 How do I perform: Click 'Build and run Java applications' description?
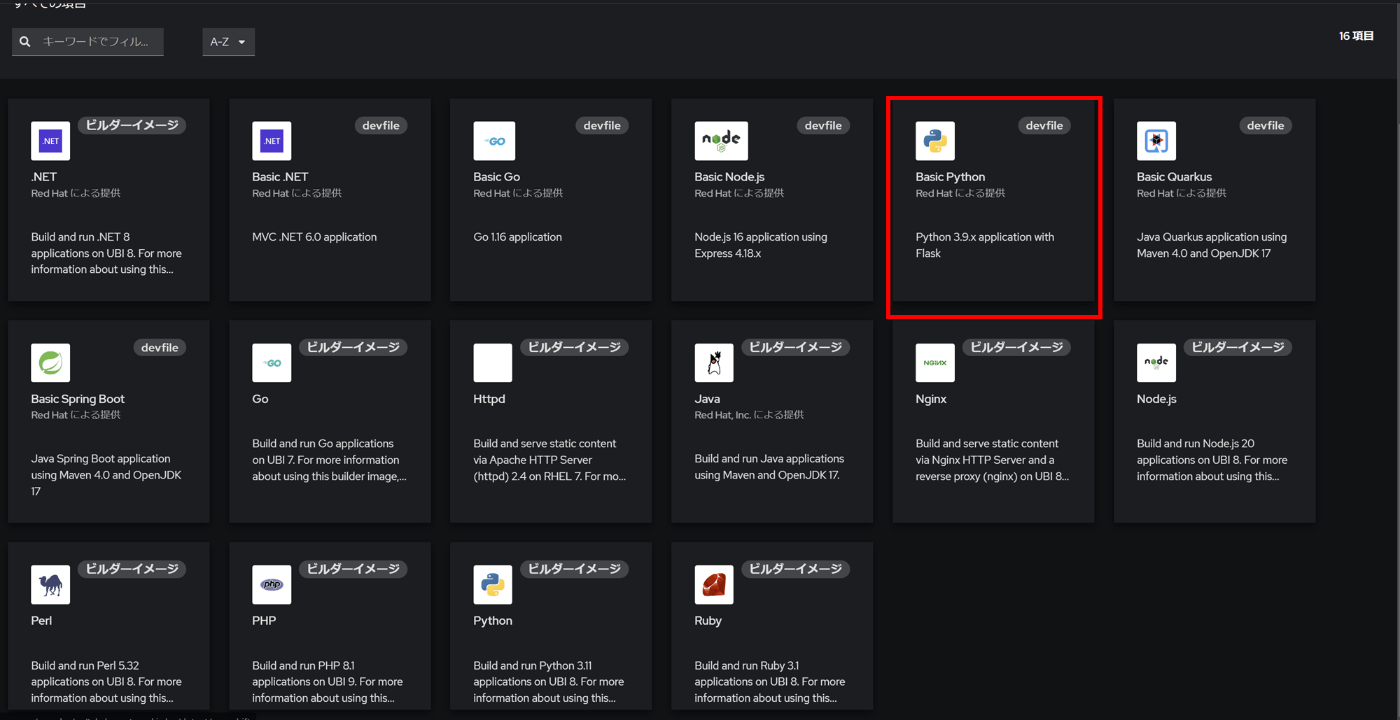coord(769,467)
